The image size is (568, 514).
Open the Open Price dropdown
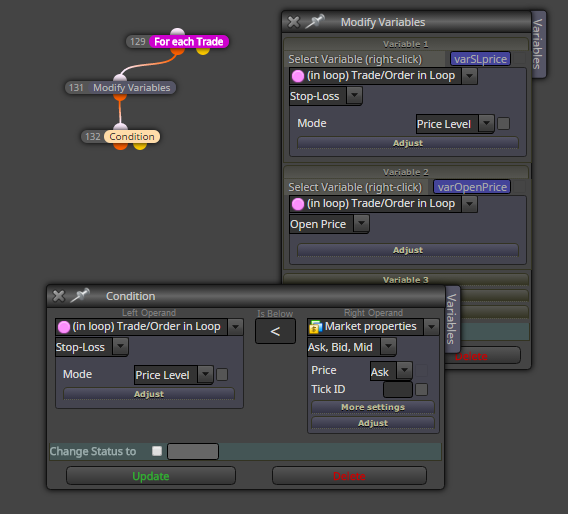click(x=361, y=223)
